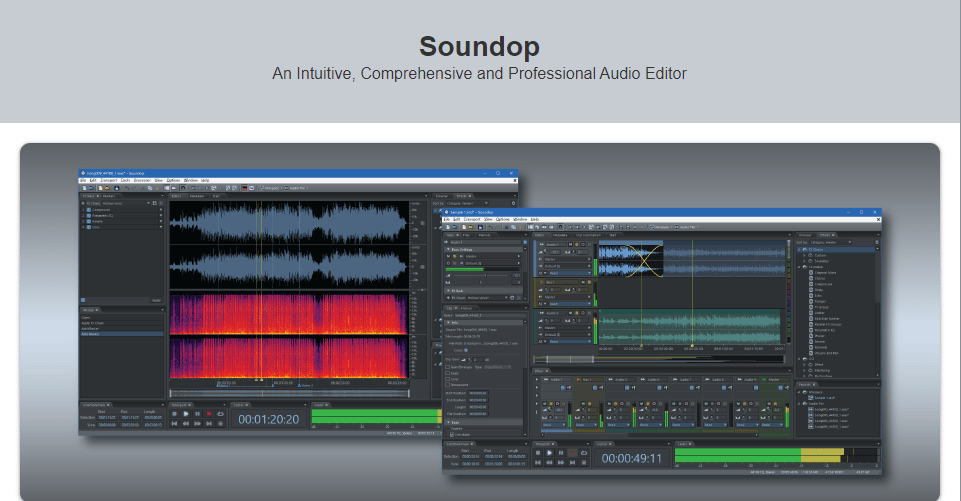Click Record in the left Soundop window transport

click(209, 414)
